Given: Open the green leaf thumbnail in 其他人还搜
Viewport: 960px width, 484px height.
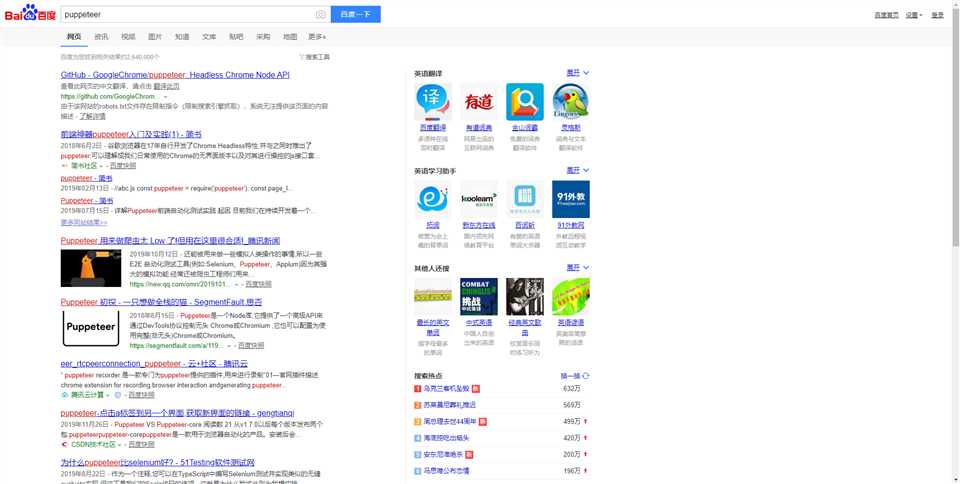Looking at the screenshot, I should (x=571, y=297).
